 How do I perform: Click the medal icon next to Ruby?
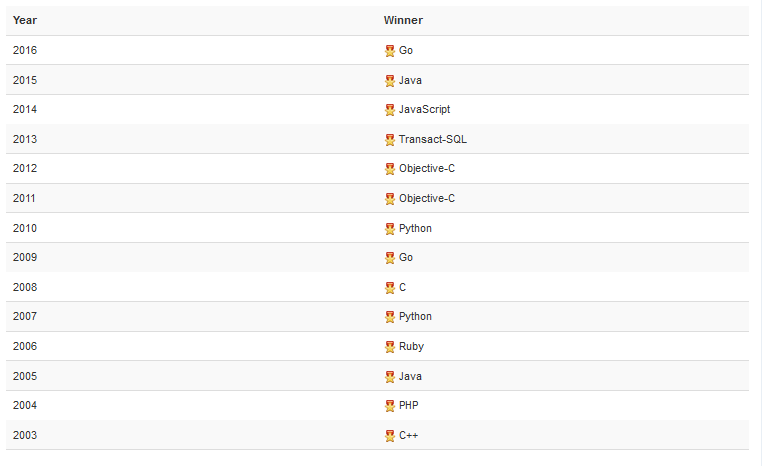click(390, 346)
